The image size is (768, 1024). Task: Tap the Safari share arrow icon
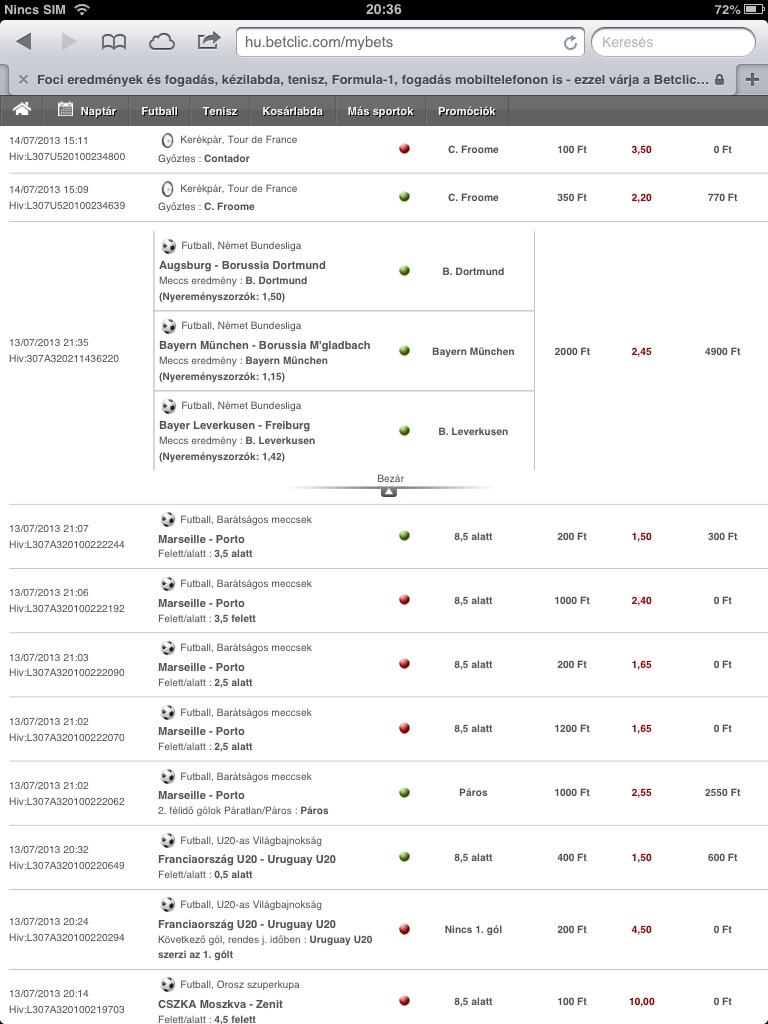tap(208, 41)
